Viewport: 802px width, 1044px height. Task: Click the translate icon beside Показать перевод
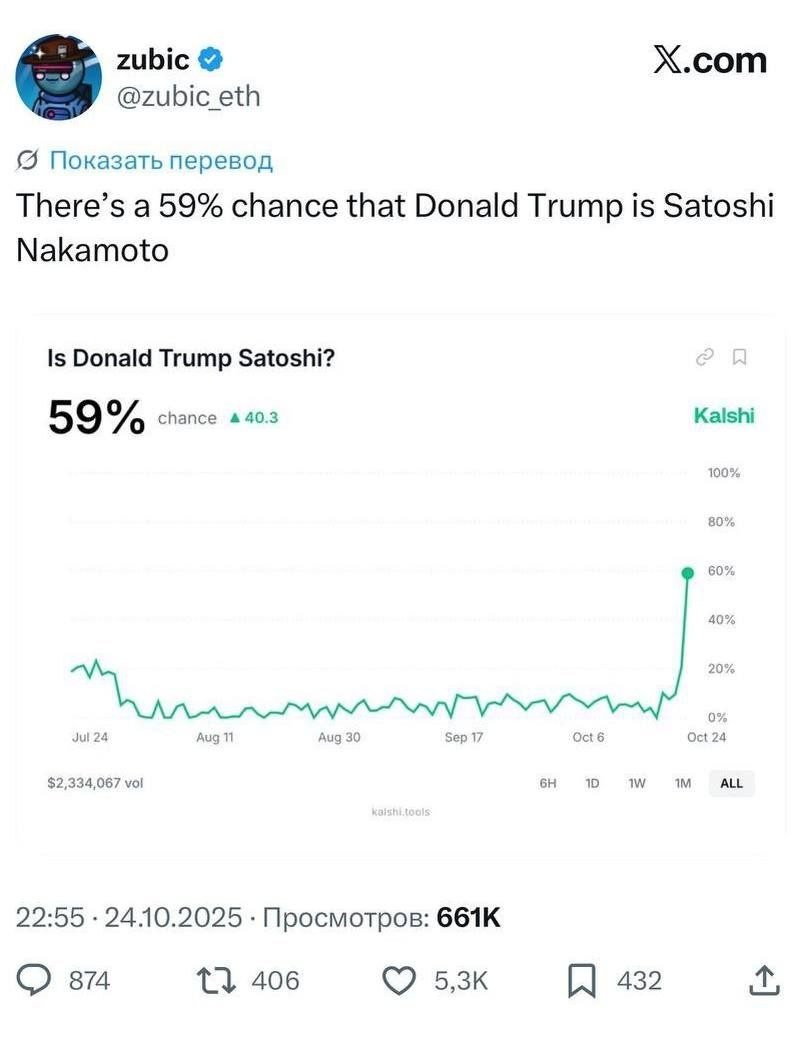(x=27, y=160)
